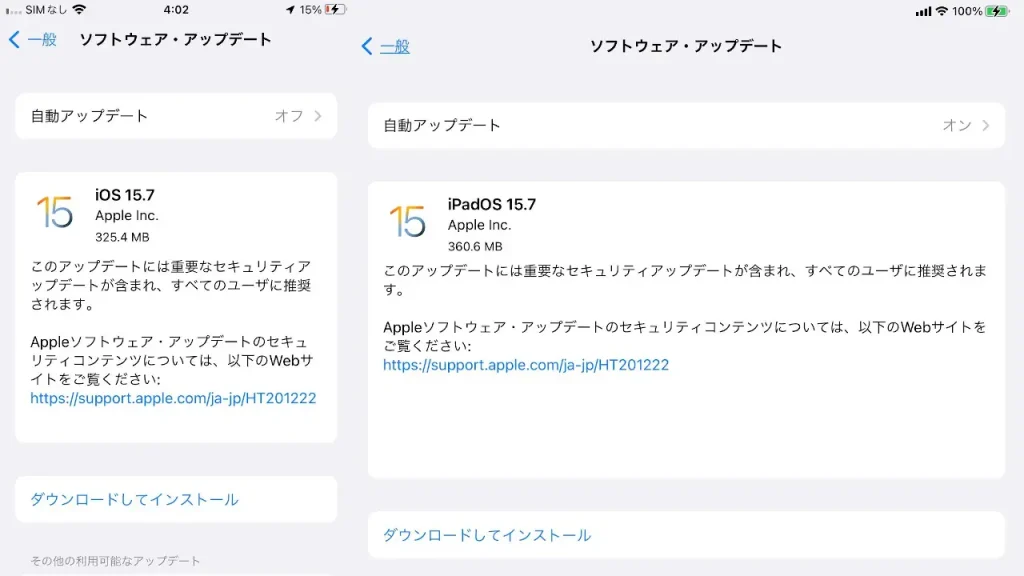Open 自動アップデート row showing オン
The height and width of the screenshot is (576, 1024).
(x=686, y=125)
